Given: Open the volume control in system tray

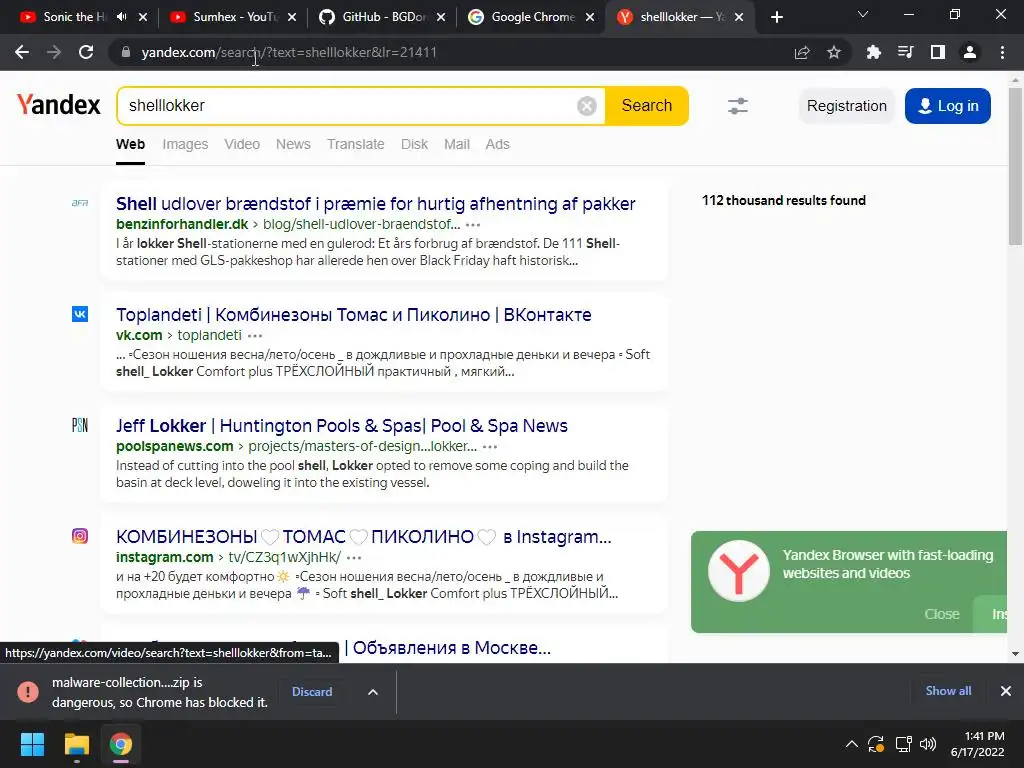Looking at the screenshot, I should 927,744.
